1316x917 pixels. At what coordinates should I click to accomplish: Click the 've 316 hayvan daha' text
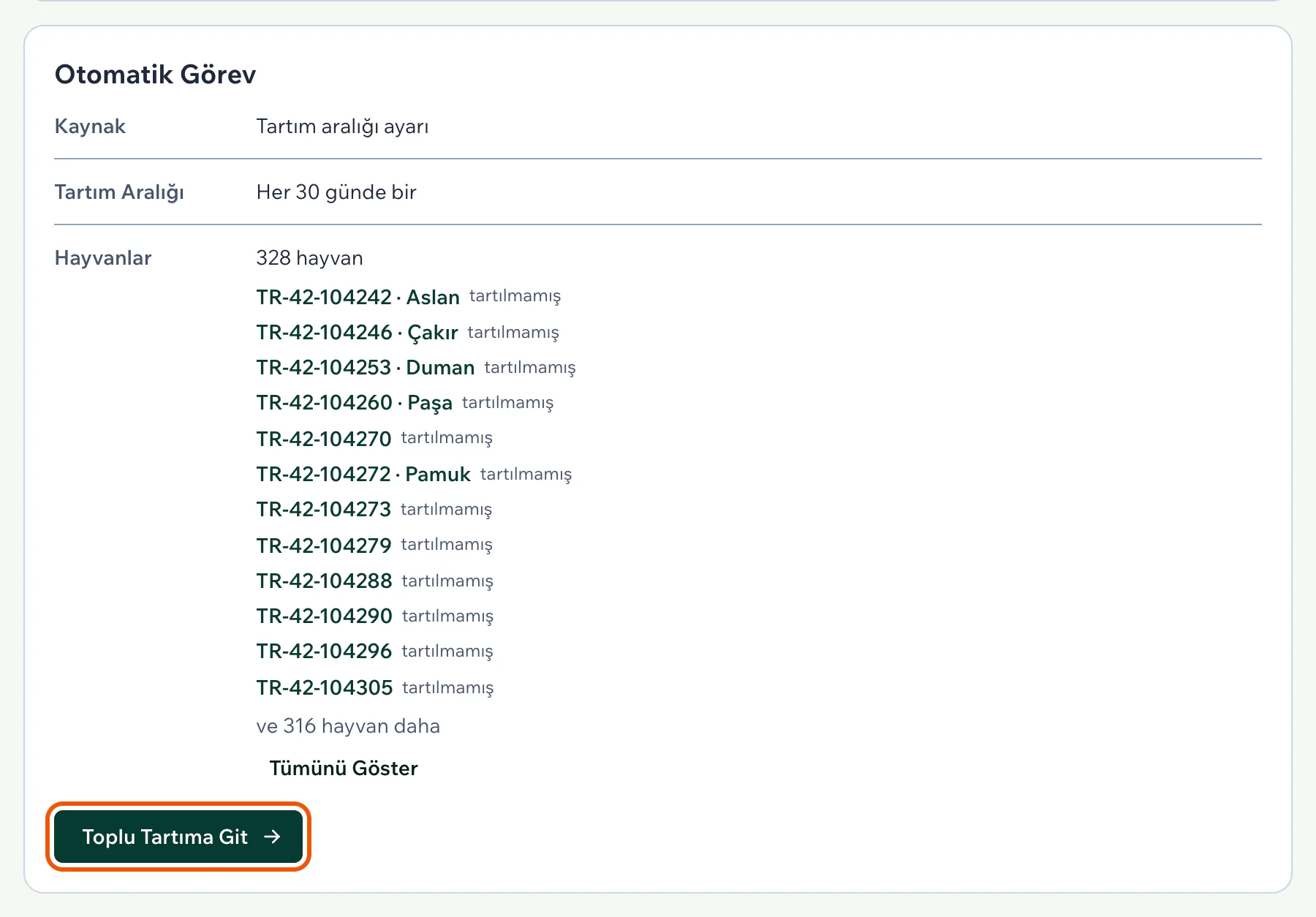tap(348, 726)
